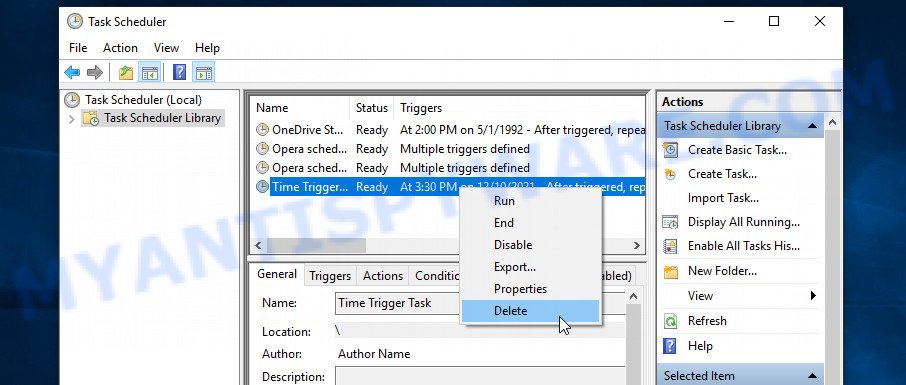Click the Create Basic Task icon
The height and width of the screenshot is (385, 906).
[670, 150]
